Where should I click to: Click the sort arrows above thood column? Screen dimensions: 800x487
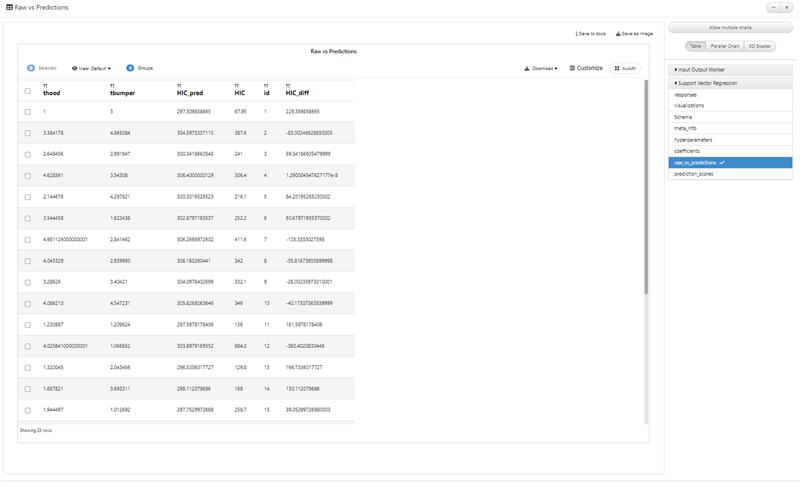coord(45,86)
